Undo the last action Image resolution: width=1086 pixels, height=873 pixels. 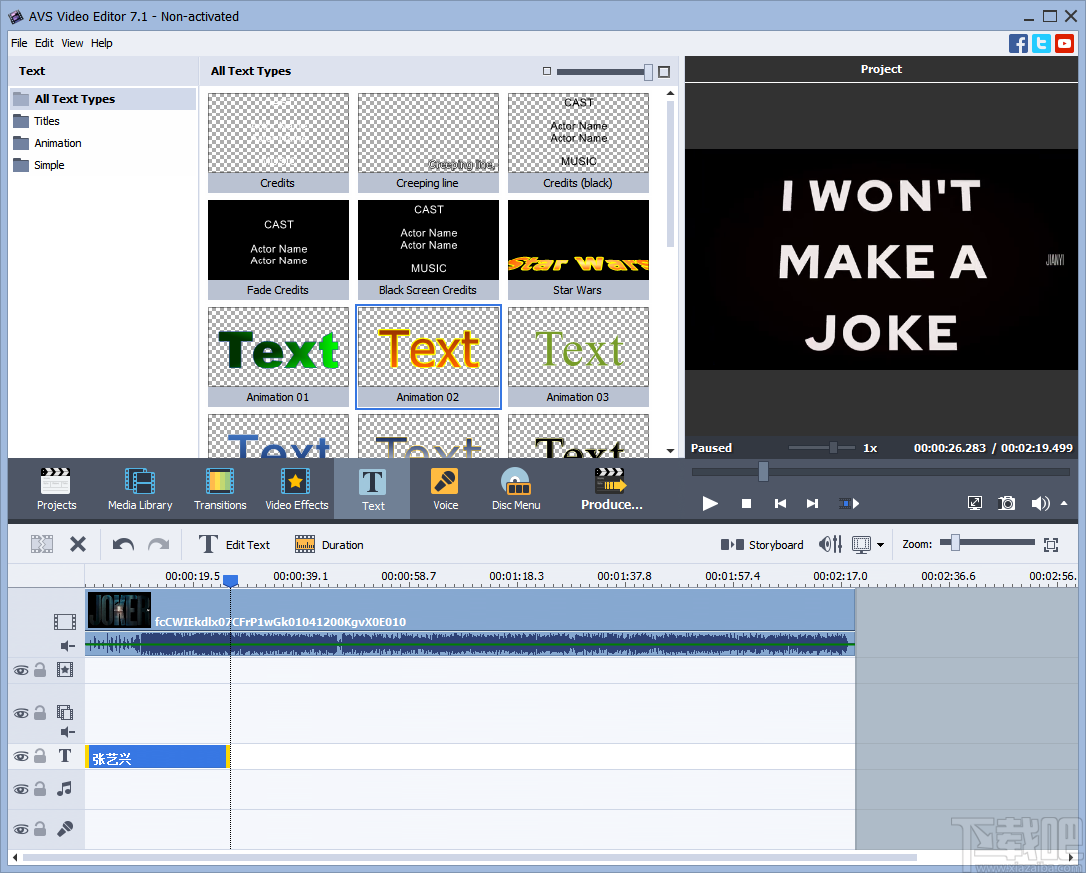(123, 545)
